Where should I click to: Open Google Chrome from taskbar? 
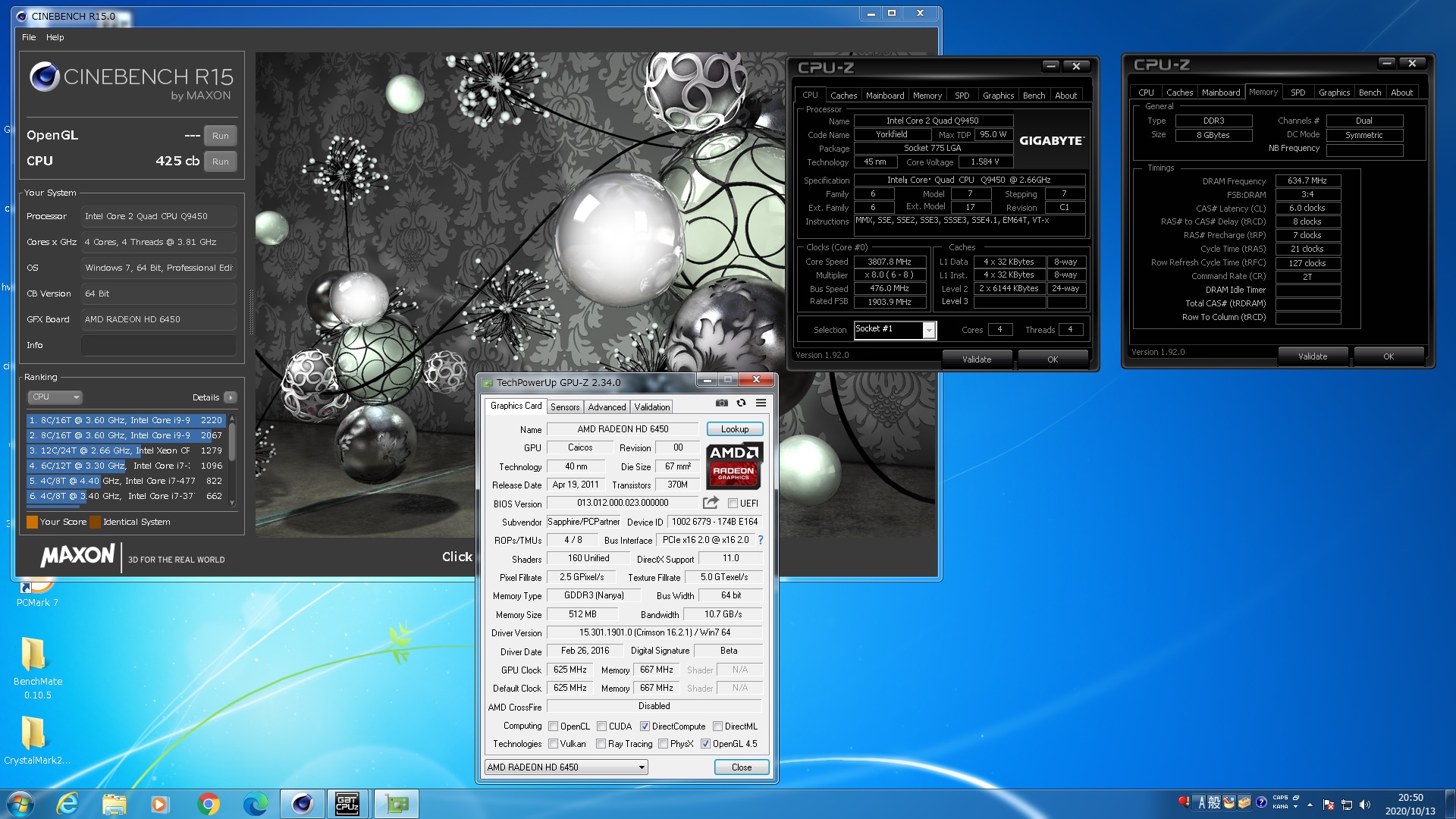point(208,804)
